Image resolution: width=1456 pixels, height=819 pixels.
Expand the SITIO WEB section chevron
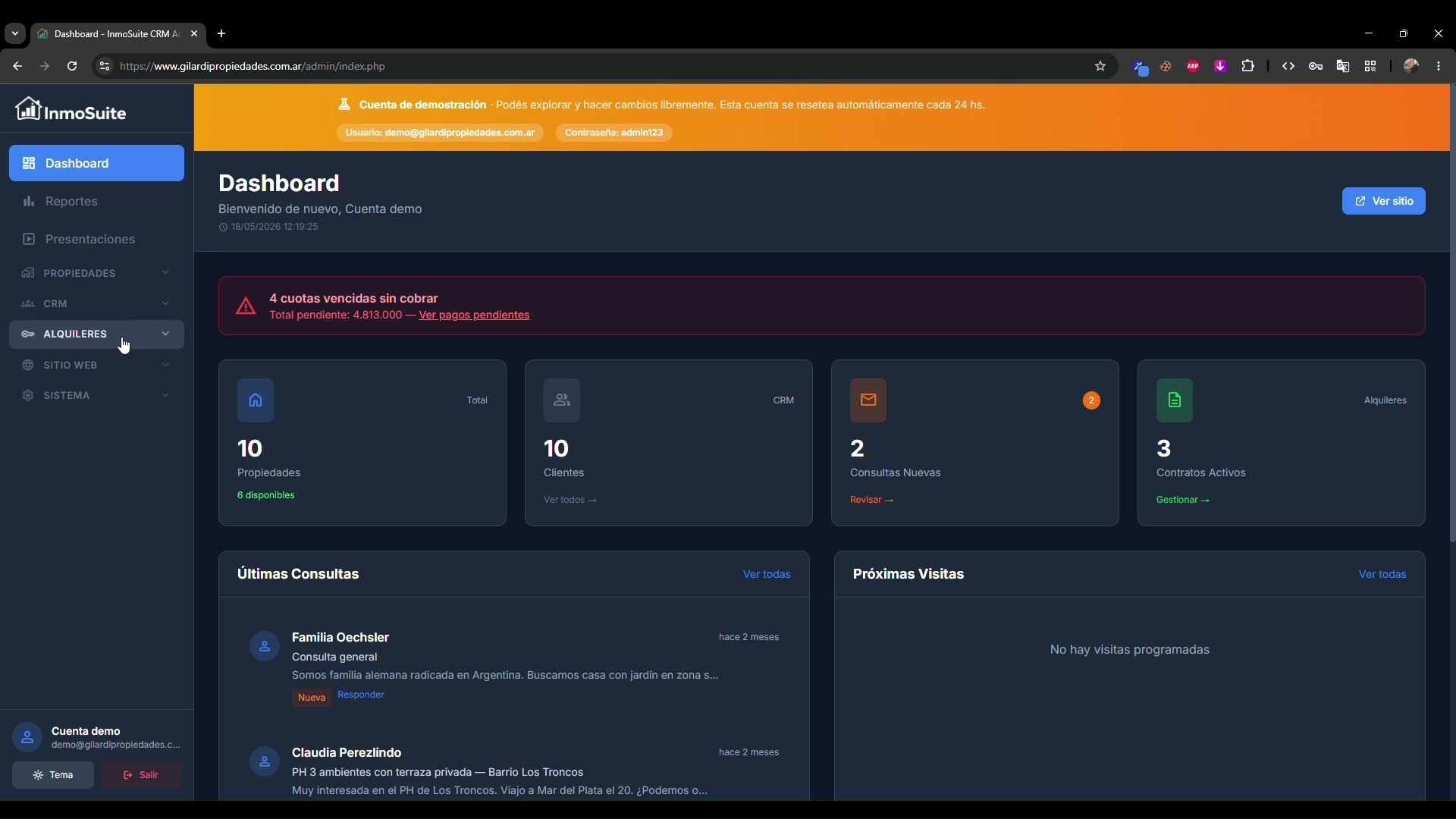pyautogui.click(x=165, y=365)
